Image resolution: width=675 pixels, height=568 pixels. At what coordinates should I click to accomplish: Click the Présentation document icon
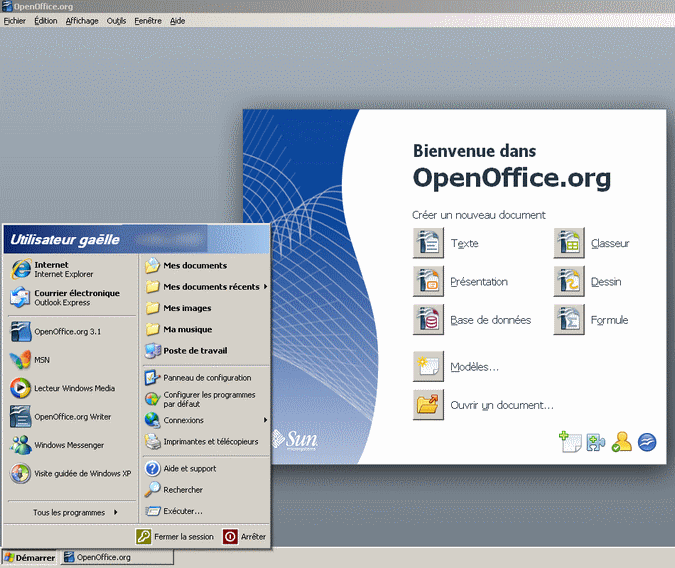click(428, 282)
